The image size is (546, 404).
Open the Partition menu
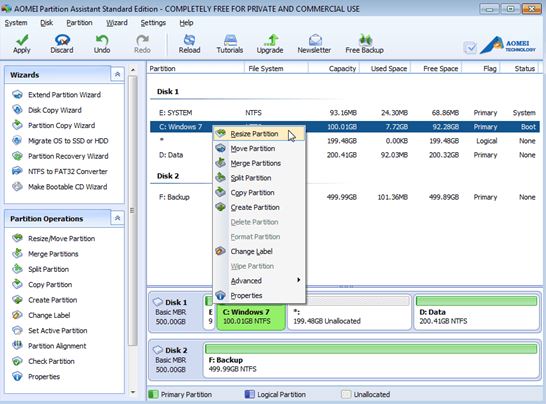(79, 23)
